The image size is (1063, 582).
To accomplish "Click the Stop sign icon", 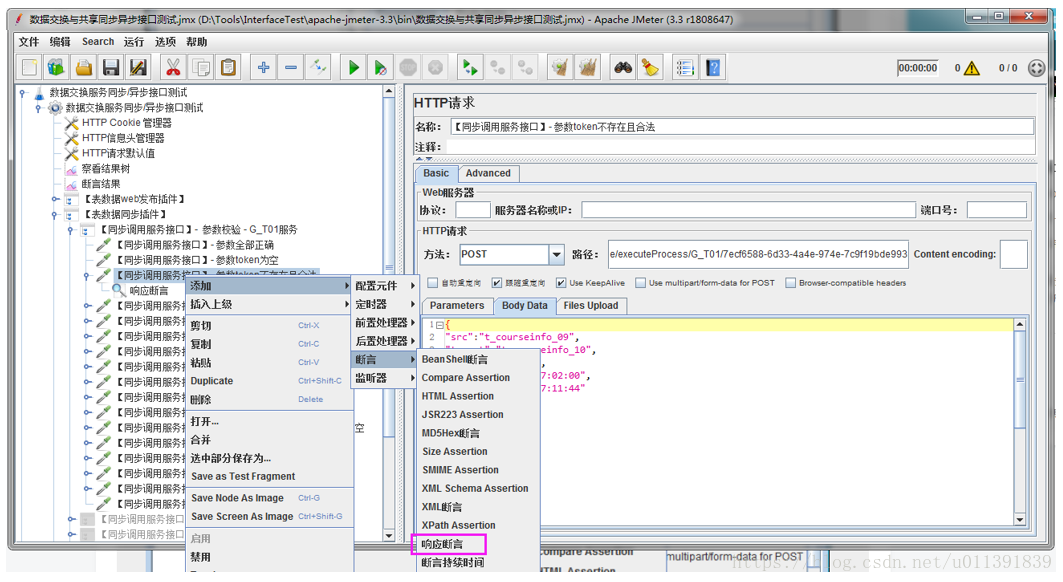I will pyautogui.click(x=408, y=68).
